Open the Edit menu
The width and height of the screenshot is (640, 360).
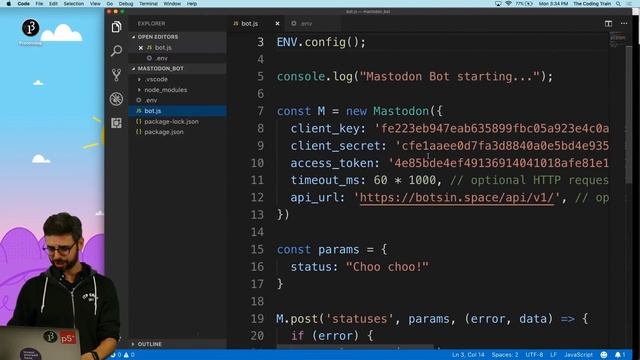(53, 4)
